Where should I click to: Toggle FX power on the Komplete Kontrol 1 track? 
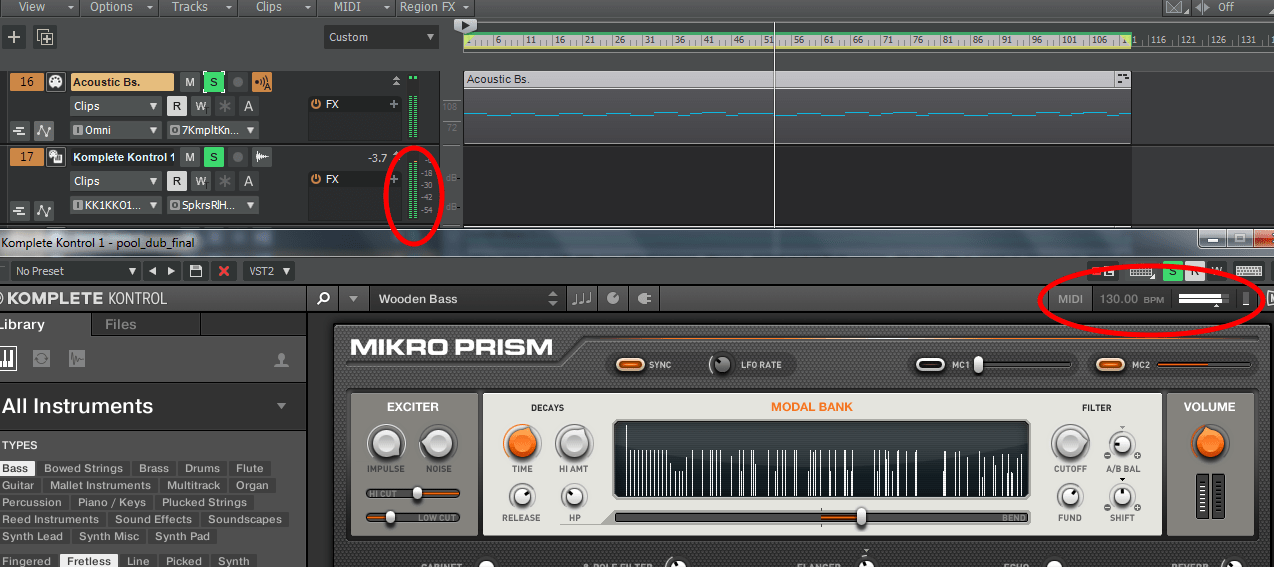coord(316,179)
